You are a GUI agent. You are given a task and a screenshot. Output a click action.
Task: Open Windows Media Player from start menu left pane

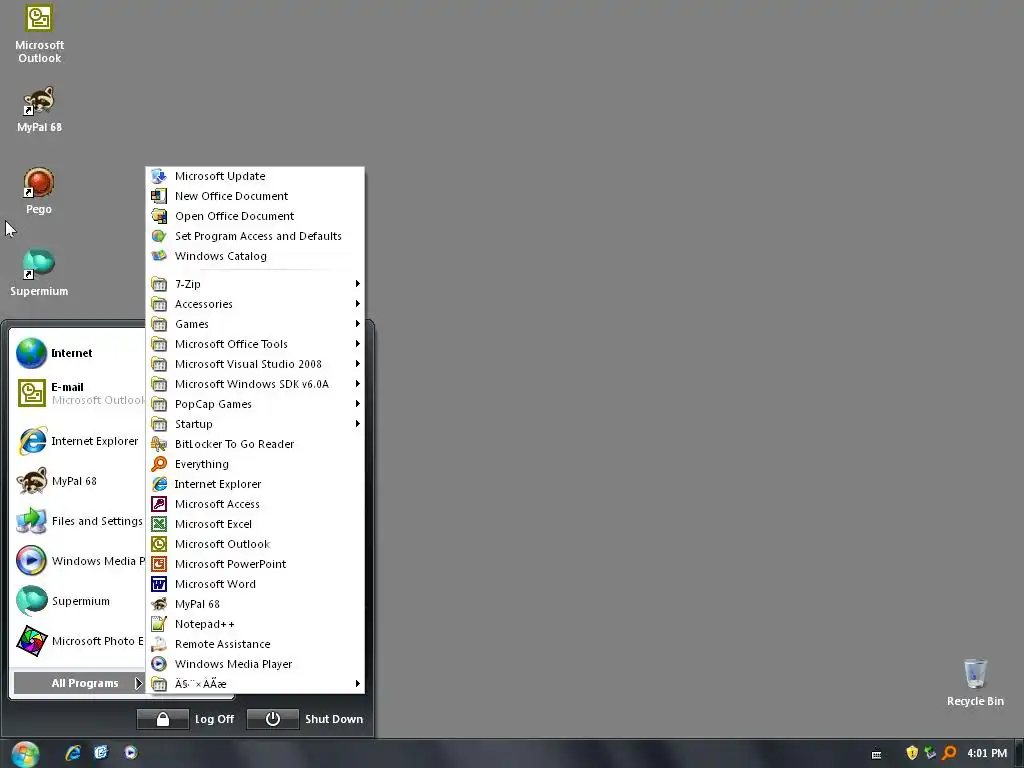point(78,561)
